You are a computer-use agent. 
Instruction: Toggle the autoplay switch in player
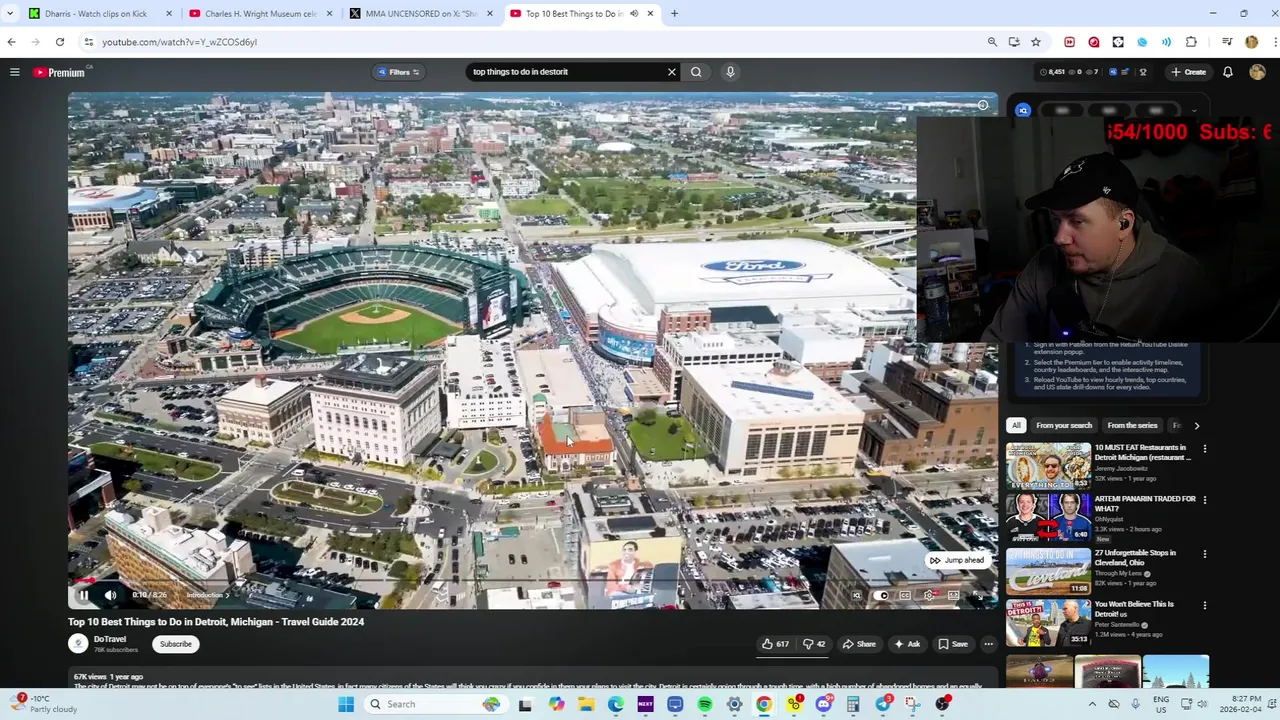click(x=880, y=595)
